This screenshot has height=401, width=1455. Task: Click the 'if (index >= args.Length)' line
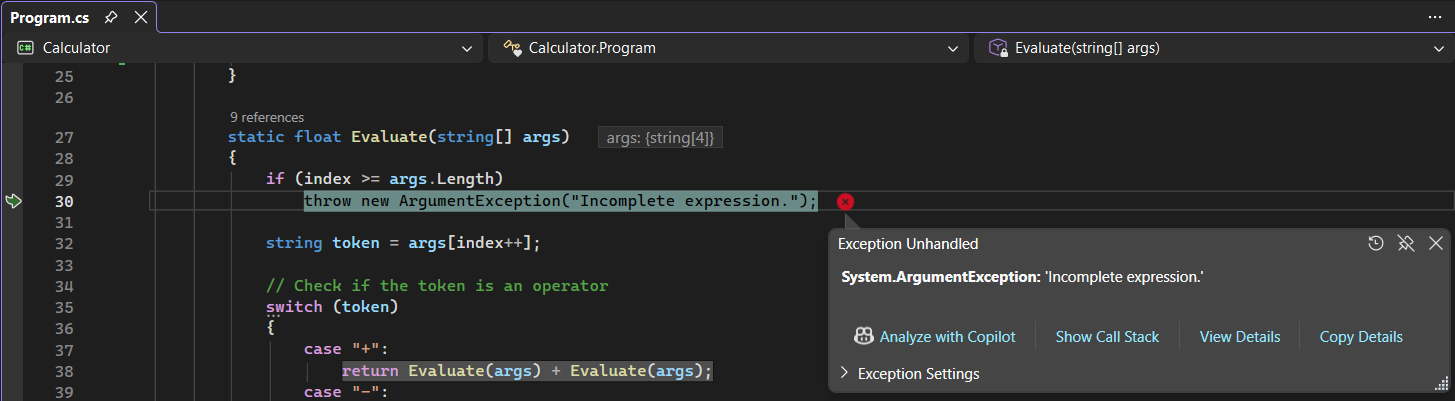(384, 179)
